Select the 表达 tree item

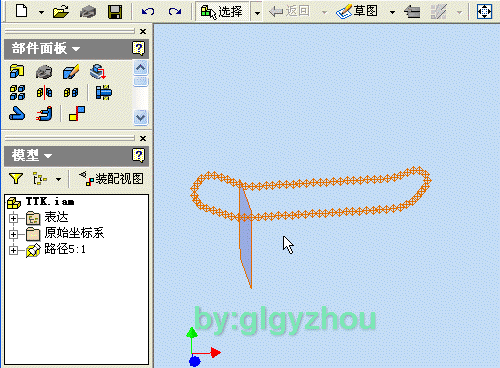47,218
